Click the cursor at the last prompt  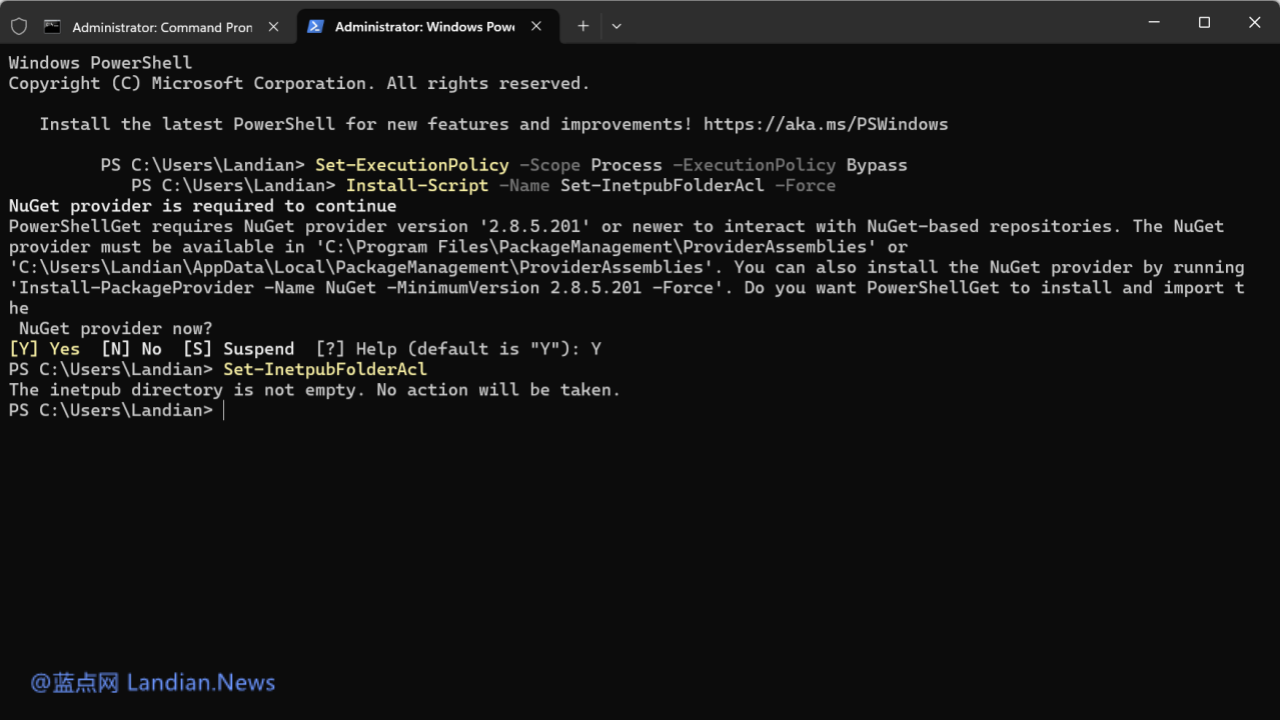(224, 411)
